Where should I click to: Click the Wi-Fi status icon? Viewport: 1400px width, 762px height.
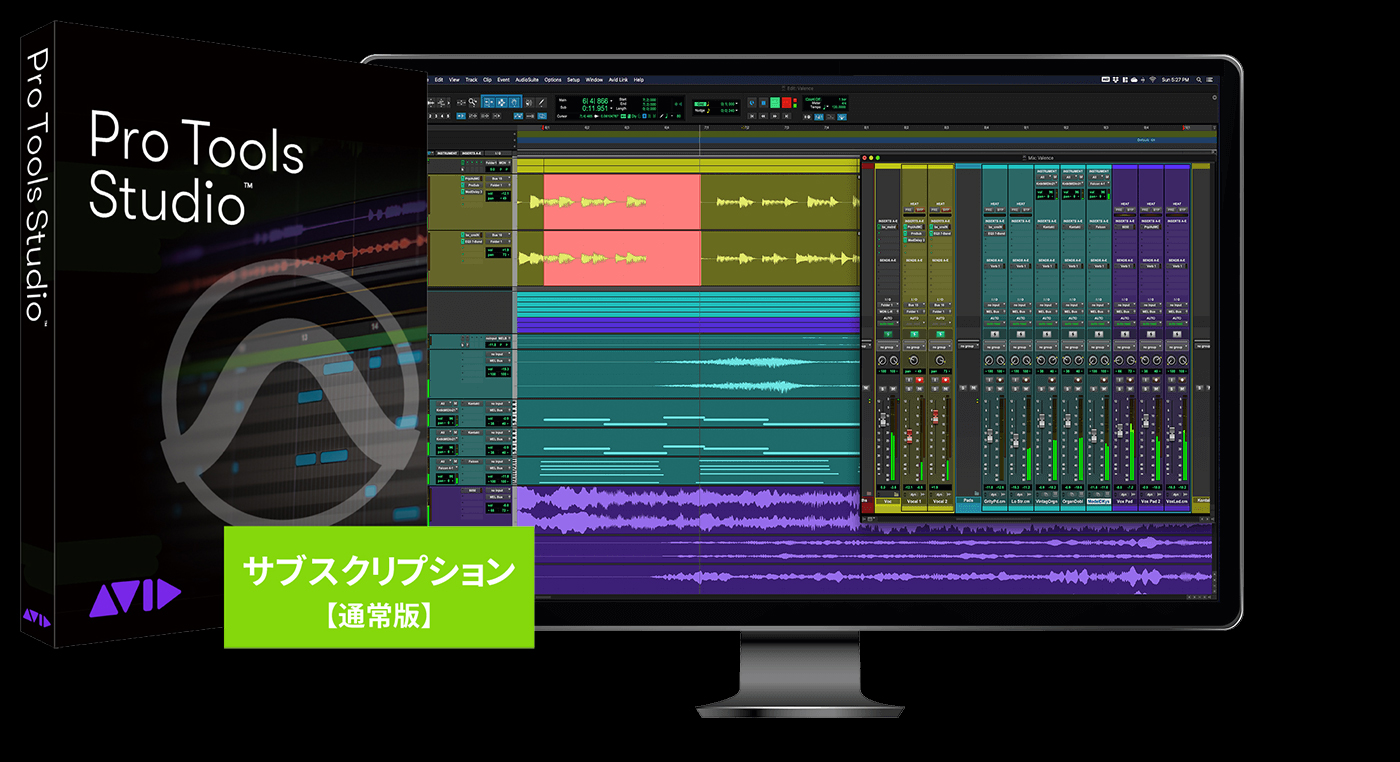coord(1152,79)
